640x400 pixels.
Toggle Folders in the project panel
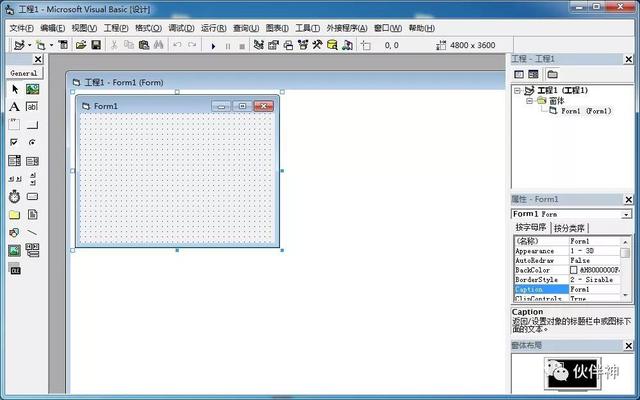point(552,74)
